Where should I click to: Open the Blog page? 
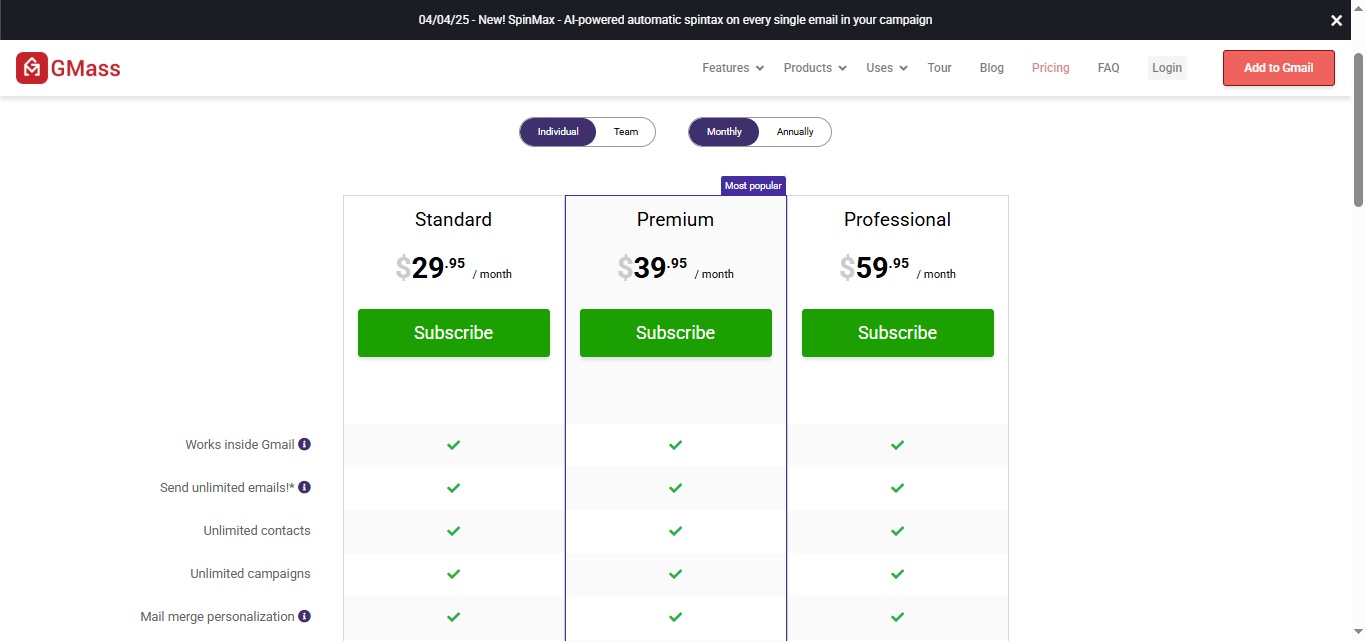(x=991, y=67)
